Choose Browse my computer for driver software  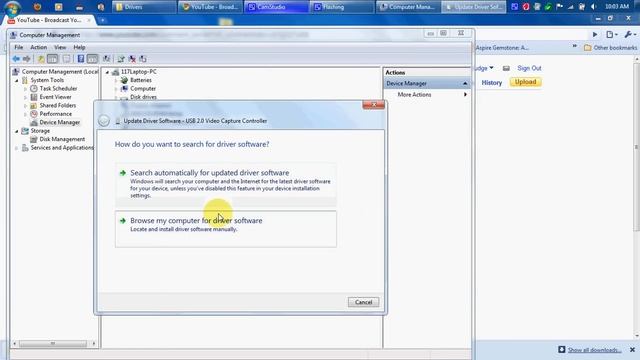pyautogui.click(x=226, y=229)
